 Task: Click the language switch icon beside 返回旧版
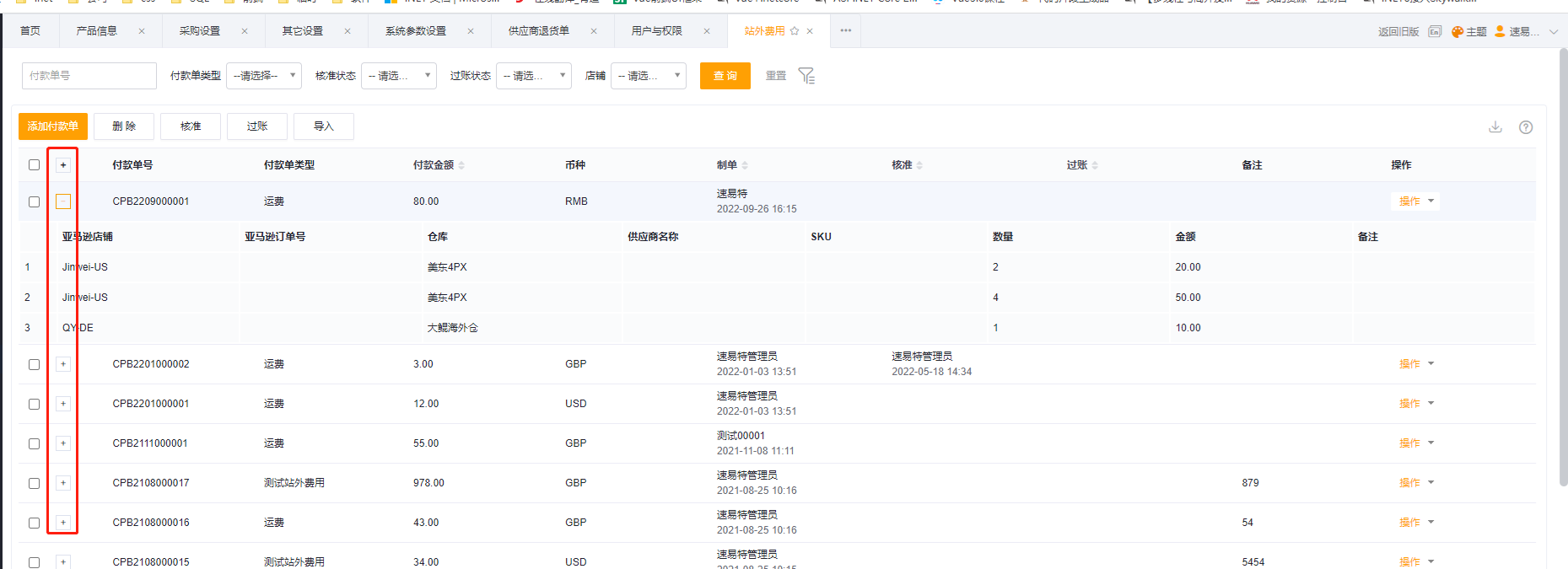pos(1435,31)
